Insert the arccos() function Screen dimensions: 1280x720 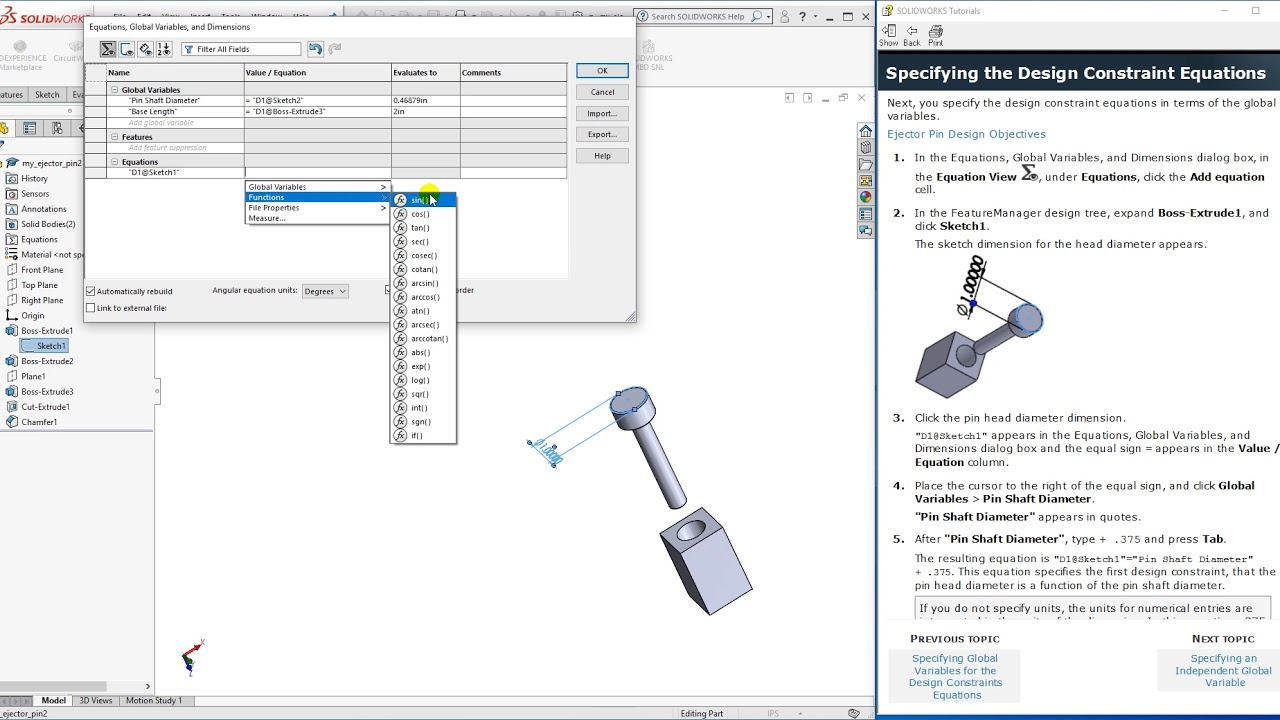click(423, 297)
